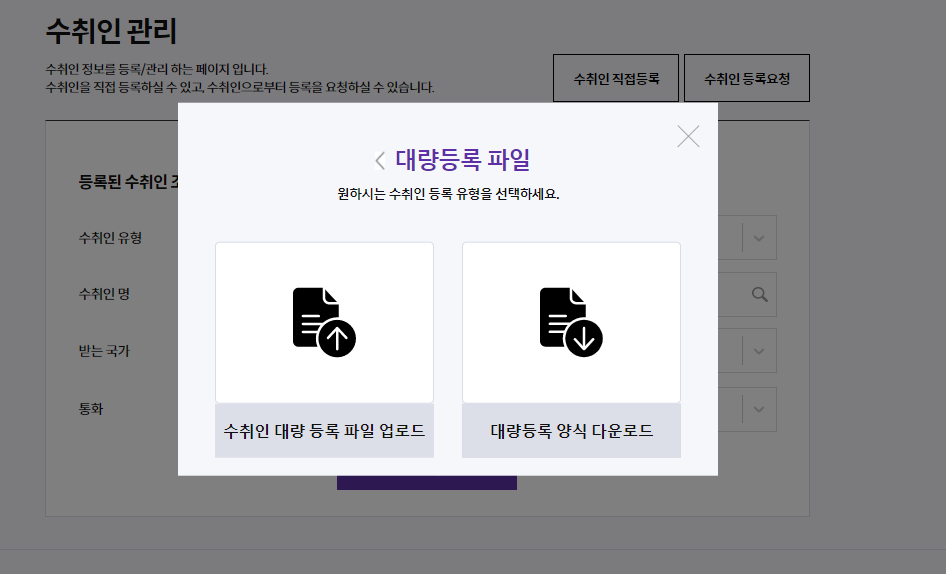Click the upload card white area
This screenshot has width=946, height=574.
(324, 322)
